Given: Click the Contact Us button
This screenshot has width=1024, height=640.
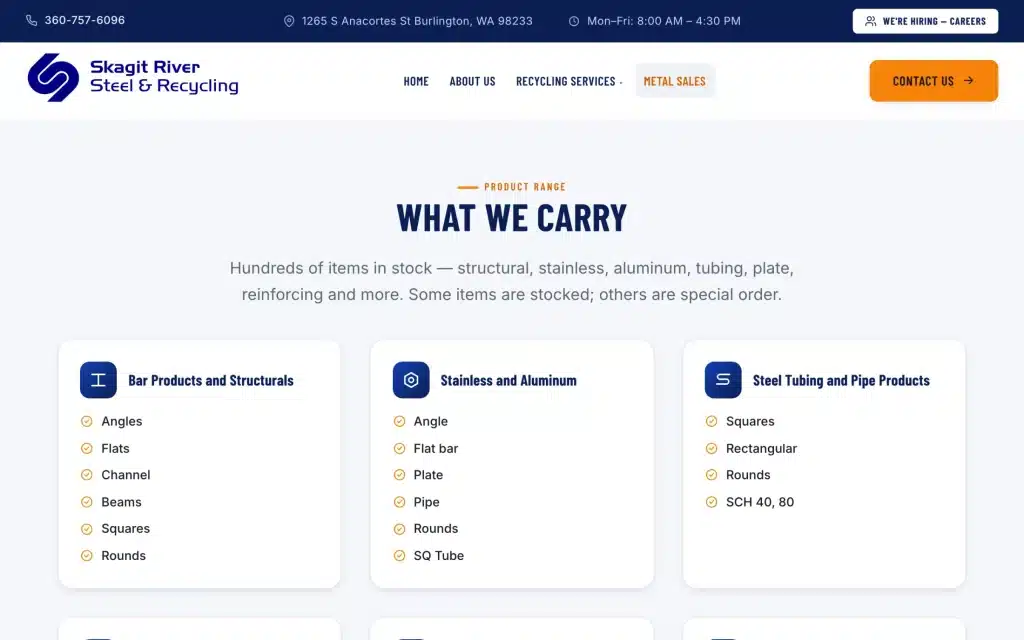Looking at the screenshot, I should 933,81.
